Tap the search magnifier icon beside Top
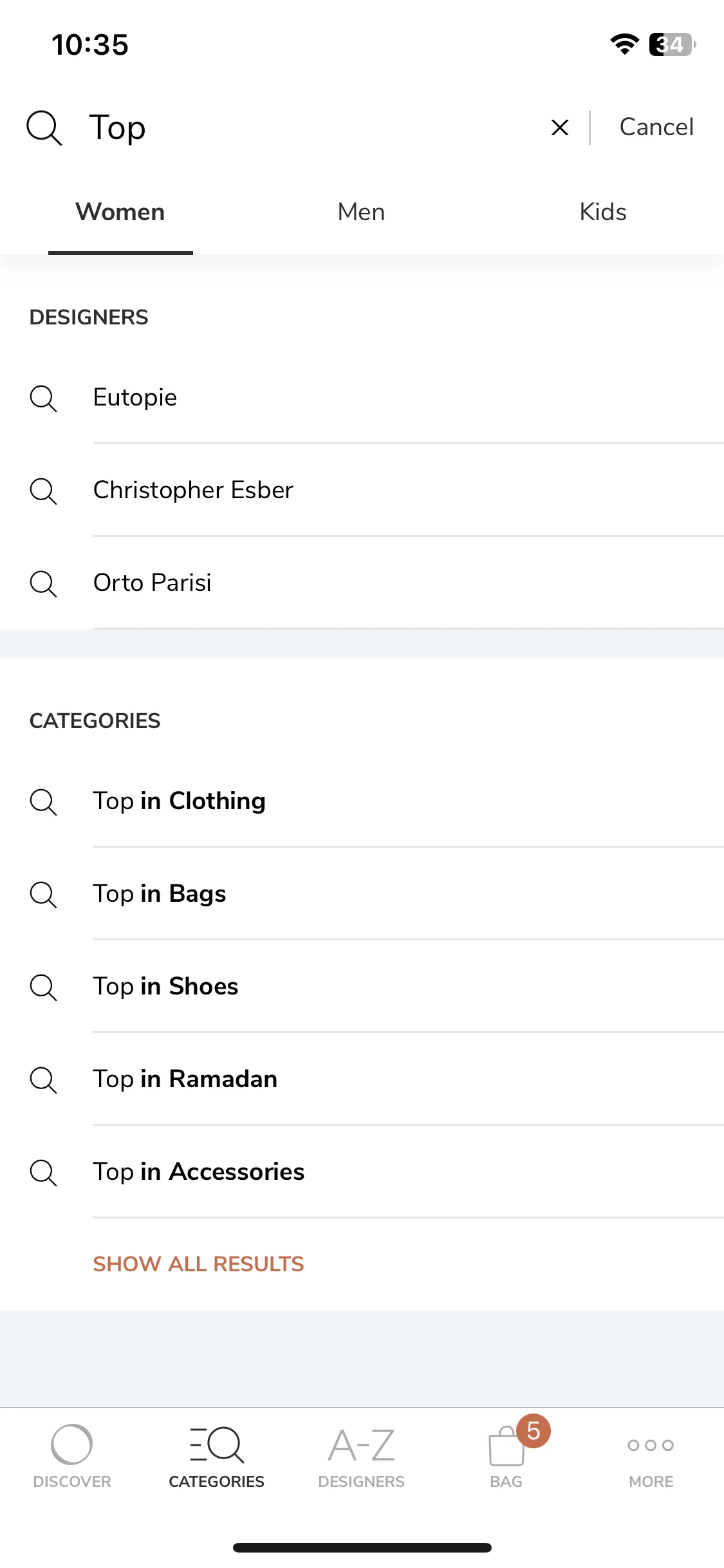 44,127
